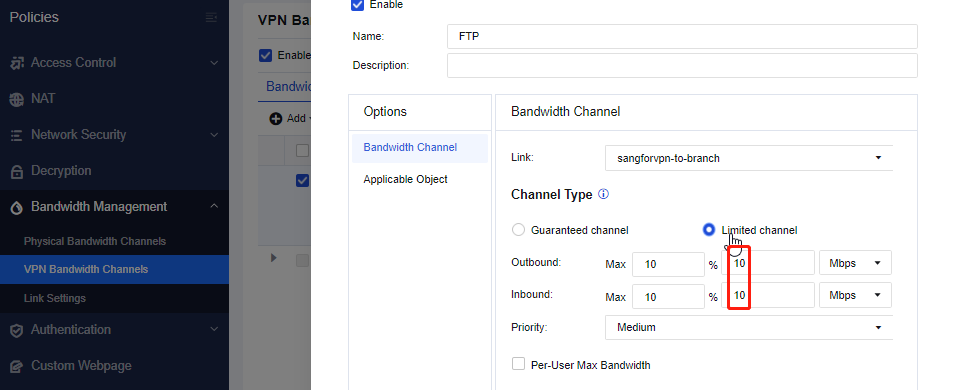Expand the Network Security menu chevron
This screenshot has height=390, width=955.
(214, 135)
